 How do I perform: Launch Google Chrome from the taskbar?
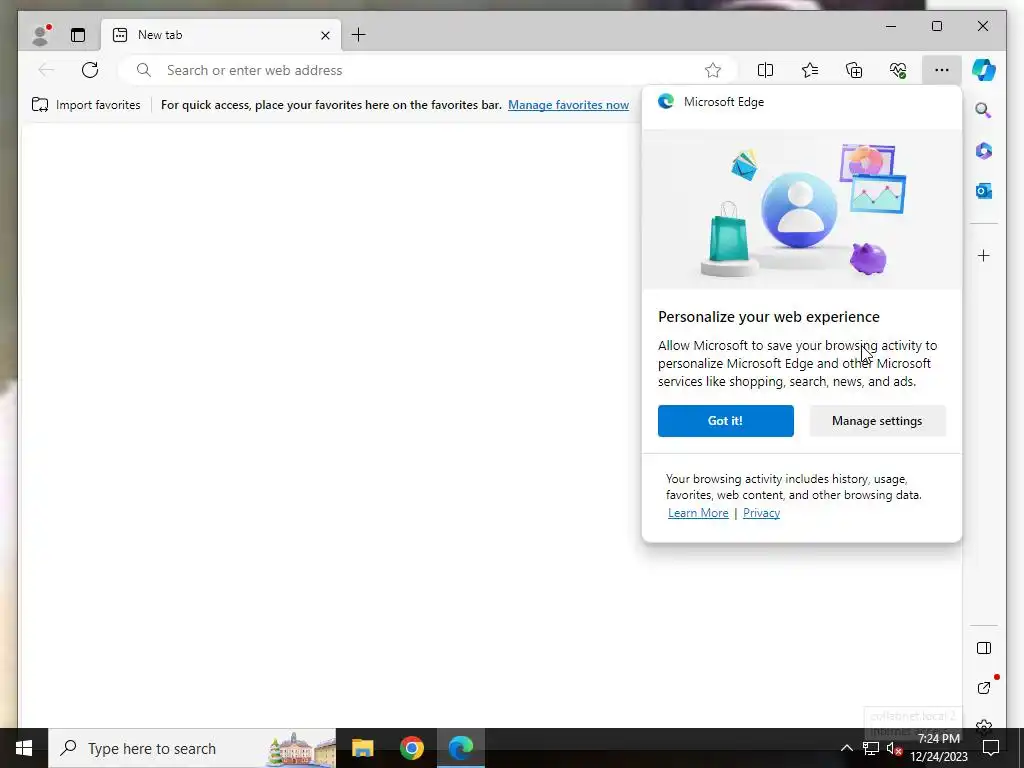click(x=411, y=748)
